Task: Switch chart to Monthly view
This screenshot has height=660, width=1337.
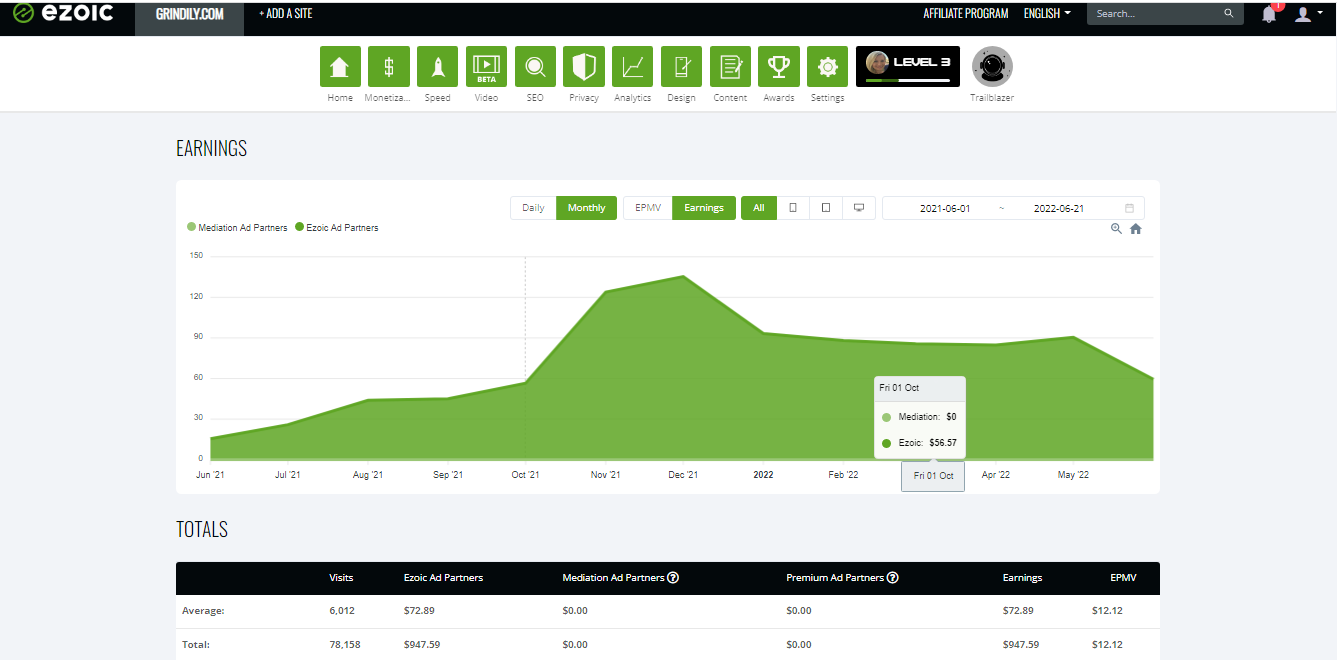Action: 587,208
